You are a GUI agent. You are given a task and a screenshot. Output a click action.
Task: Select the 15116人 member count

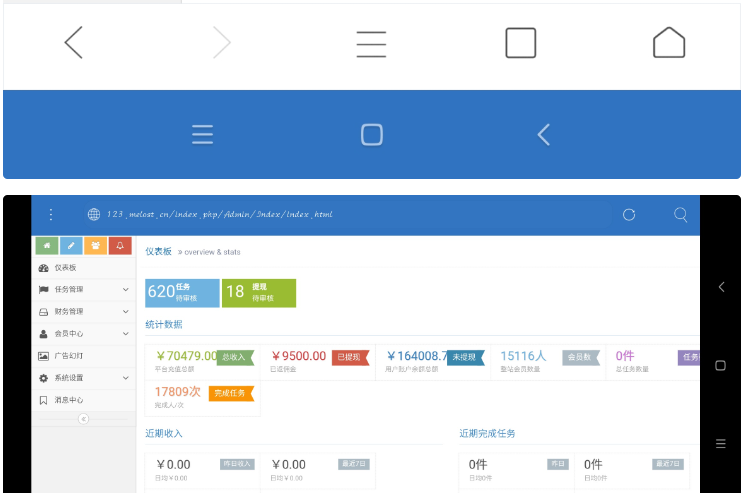pos(523,356)
